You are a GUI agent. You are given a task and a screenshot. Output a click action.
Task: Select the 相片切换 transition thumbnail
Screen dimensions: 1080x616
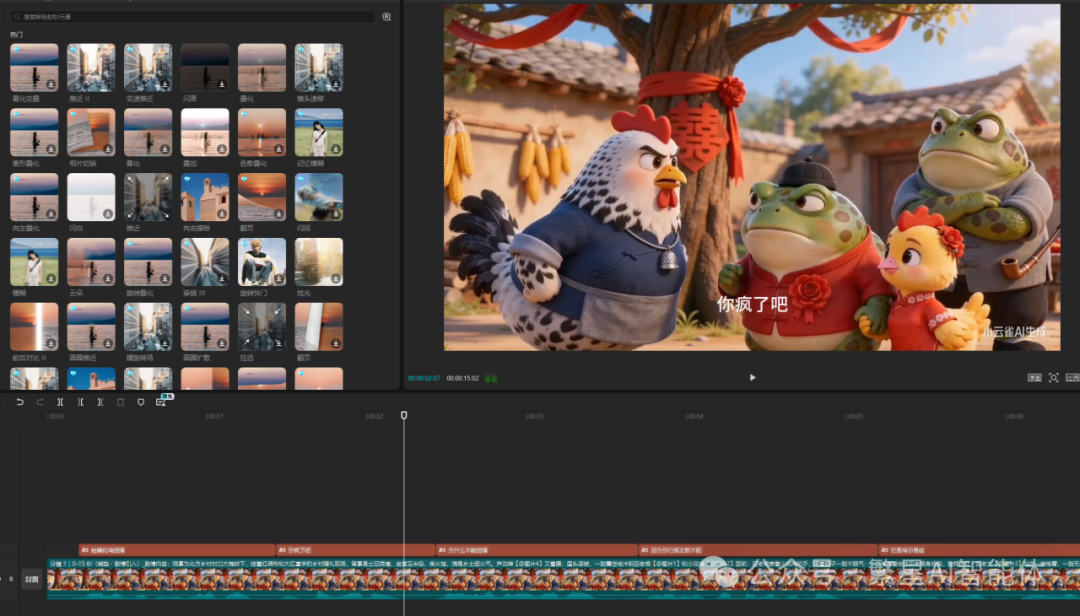click(91, 133)
